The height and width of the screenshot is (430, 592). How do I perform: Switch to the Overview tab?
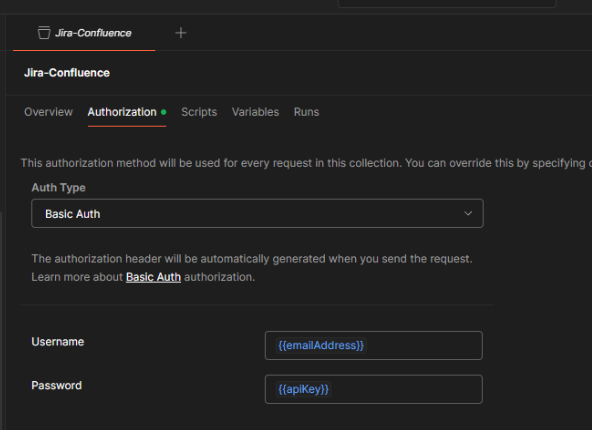click(x=48, y=112)
